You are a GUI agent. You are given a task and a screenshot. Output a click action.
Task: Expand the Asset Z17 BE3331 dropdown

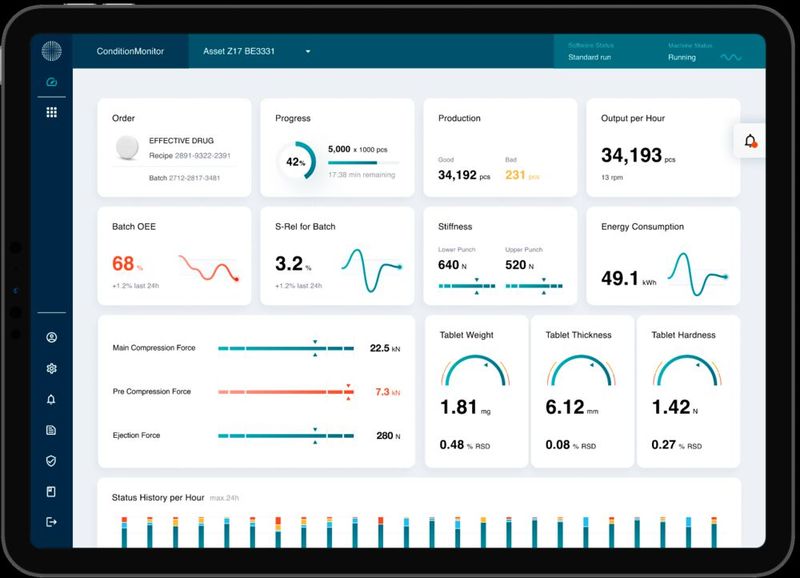(x=255, y=51)
